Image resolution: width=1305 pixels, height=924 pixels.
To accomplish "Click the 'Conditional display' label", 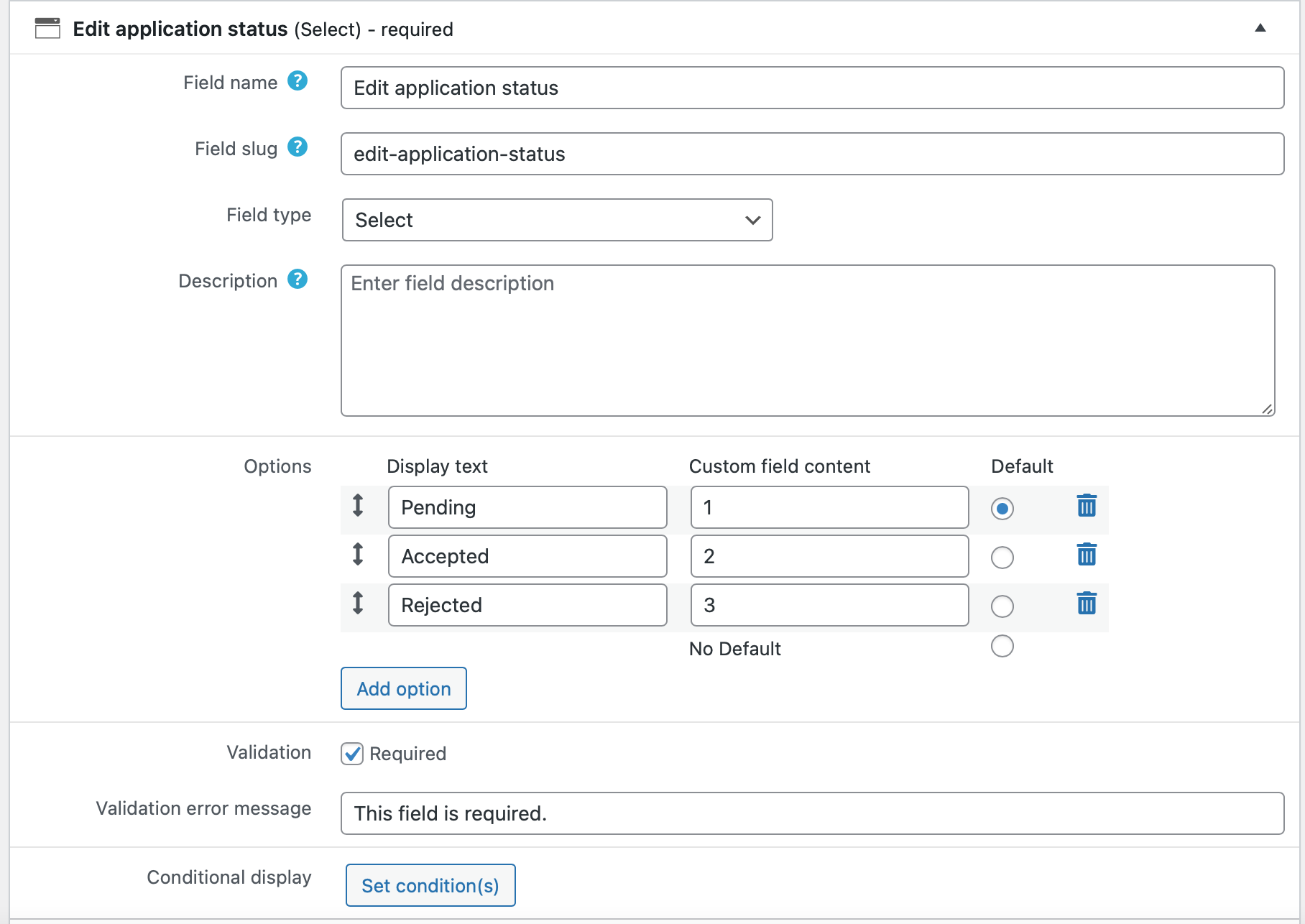I will coord(229,877).
